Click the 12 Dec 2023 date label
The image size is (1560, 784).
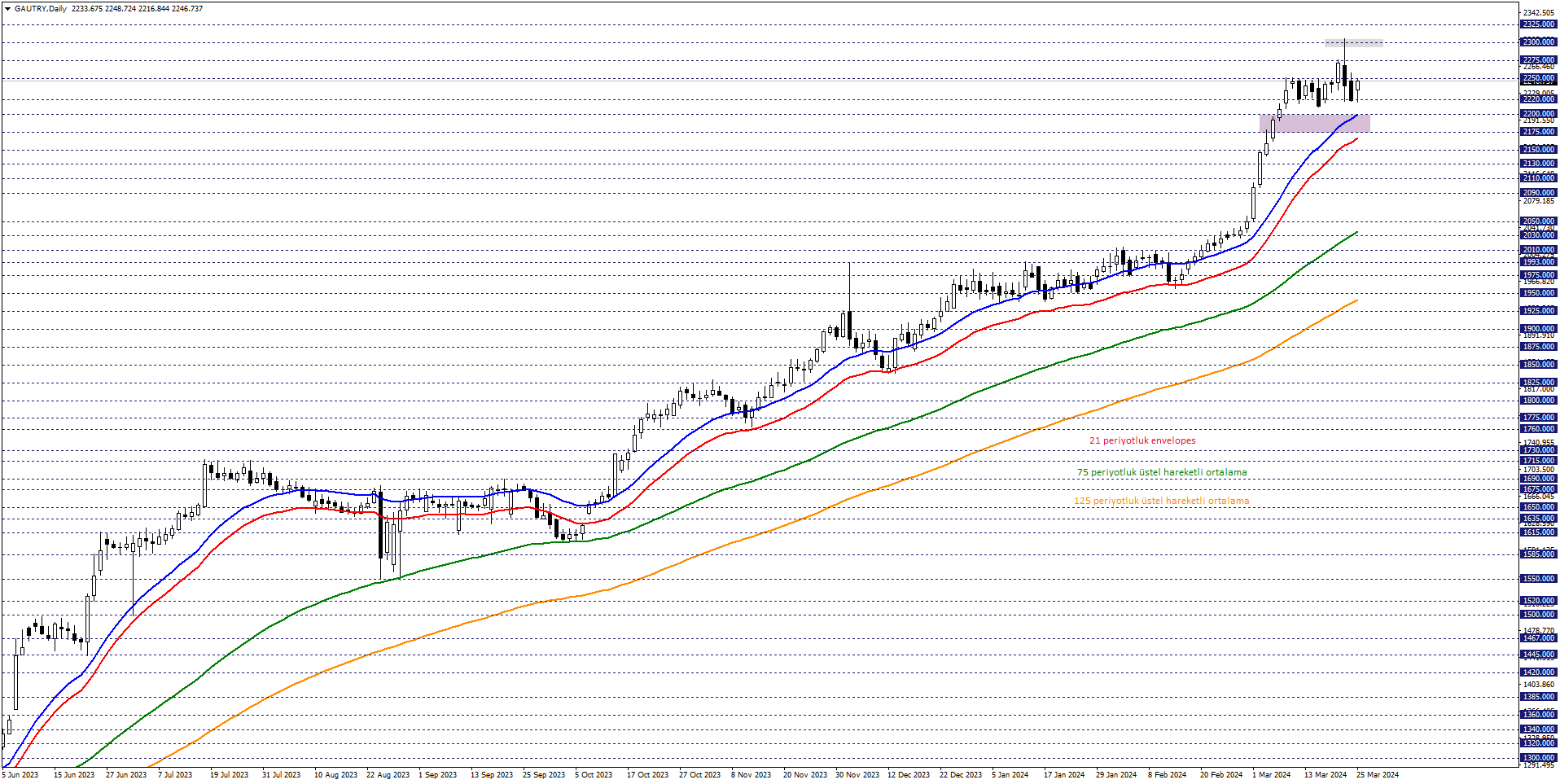point(909,775)
